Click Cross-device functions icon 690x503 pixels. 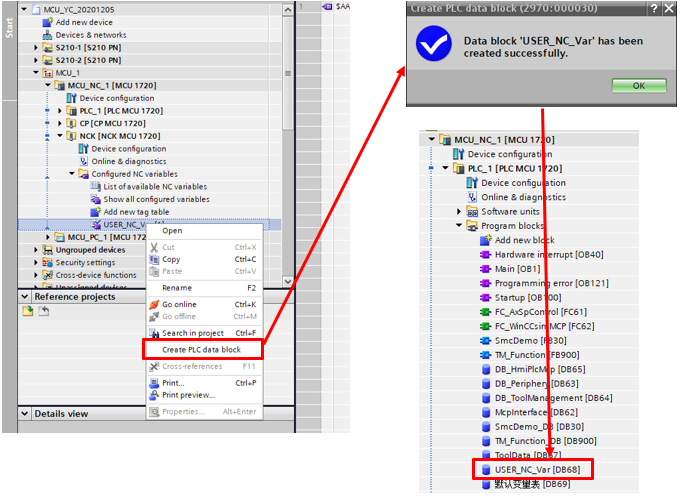[x=48, y=275]
